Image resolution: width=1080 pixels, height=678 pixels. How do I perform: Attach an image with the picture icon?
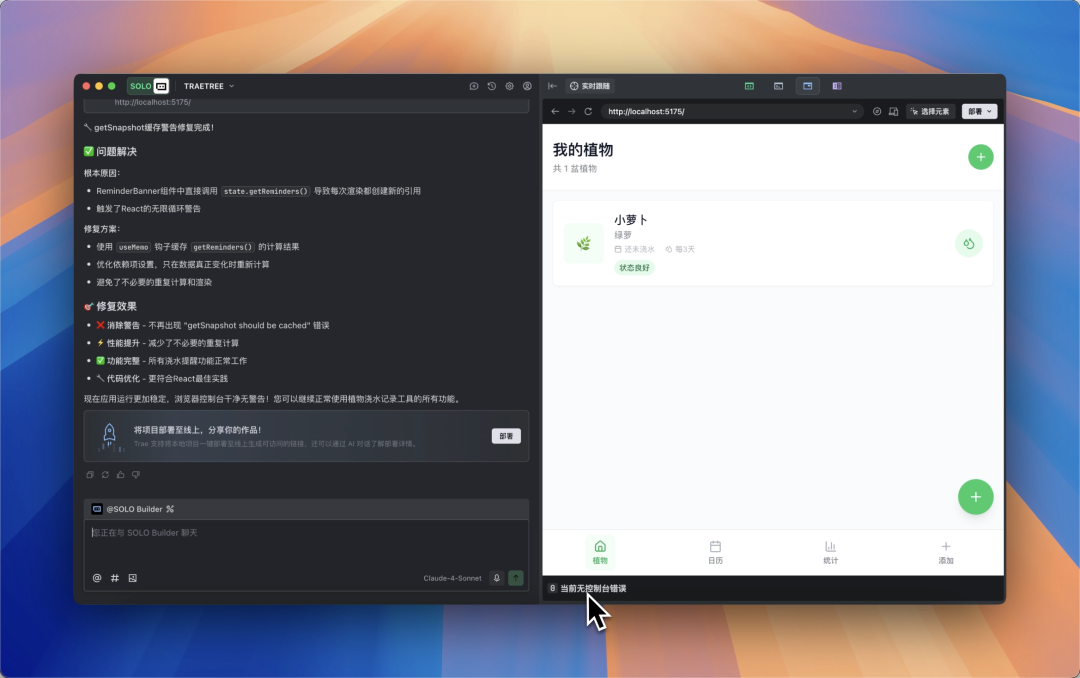(133, 578)
